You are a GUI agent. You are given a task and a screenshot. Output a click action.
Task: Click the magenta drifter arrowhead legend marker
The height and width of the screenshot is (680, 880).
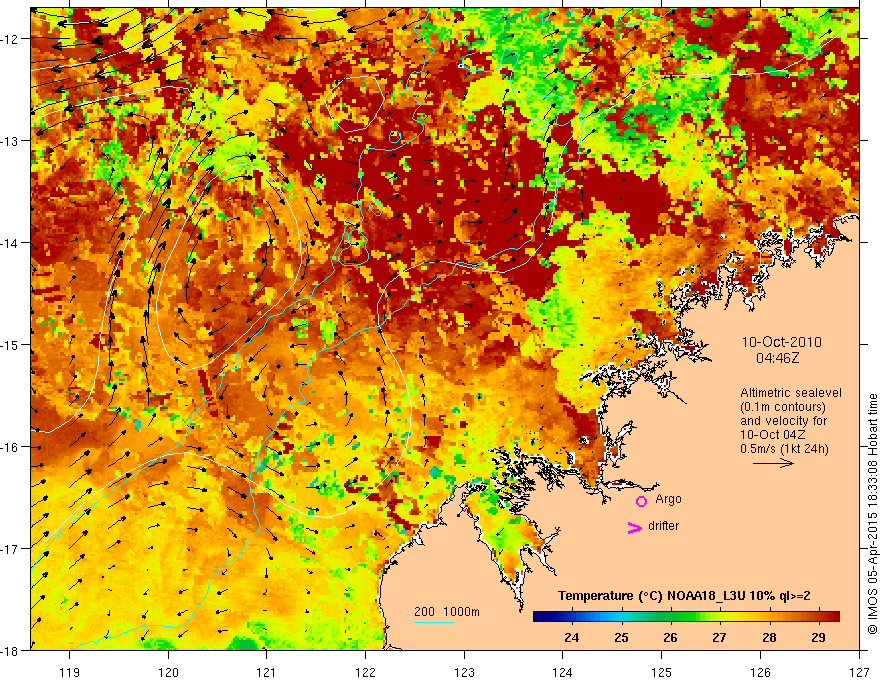pos(634,527)
